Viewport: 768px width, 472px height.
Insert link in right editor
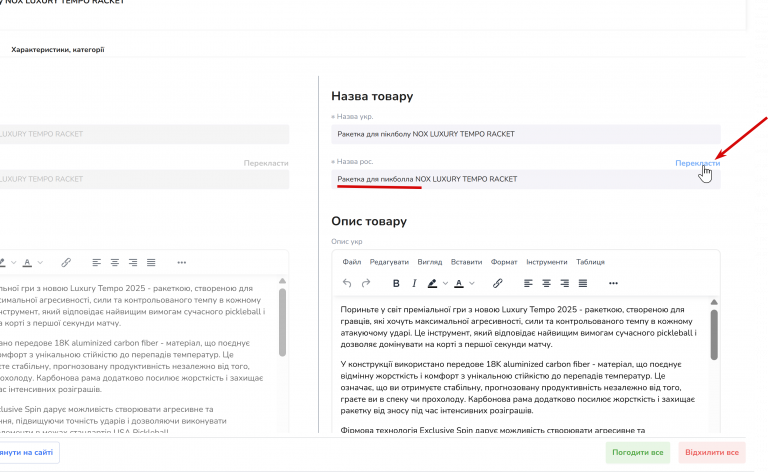tap(497, 283)
